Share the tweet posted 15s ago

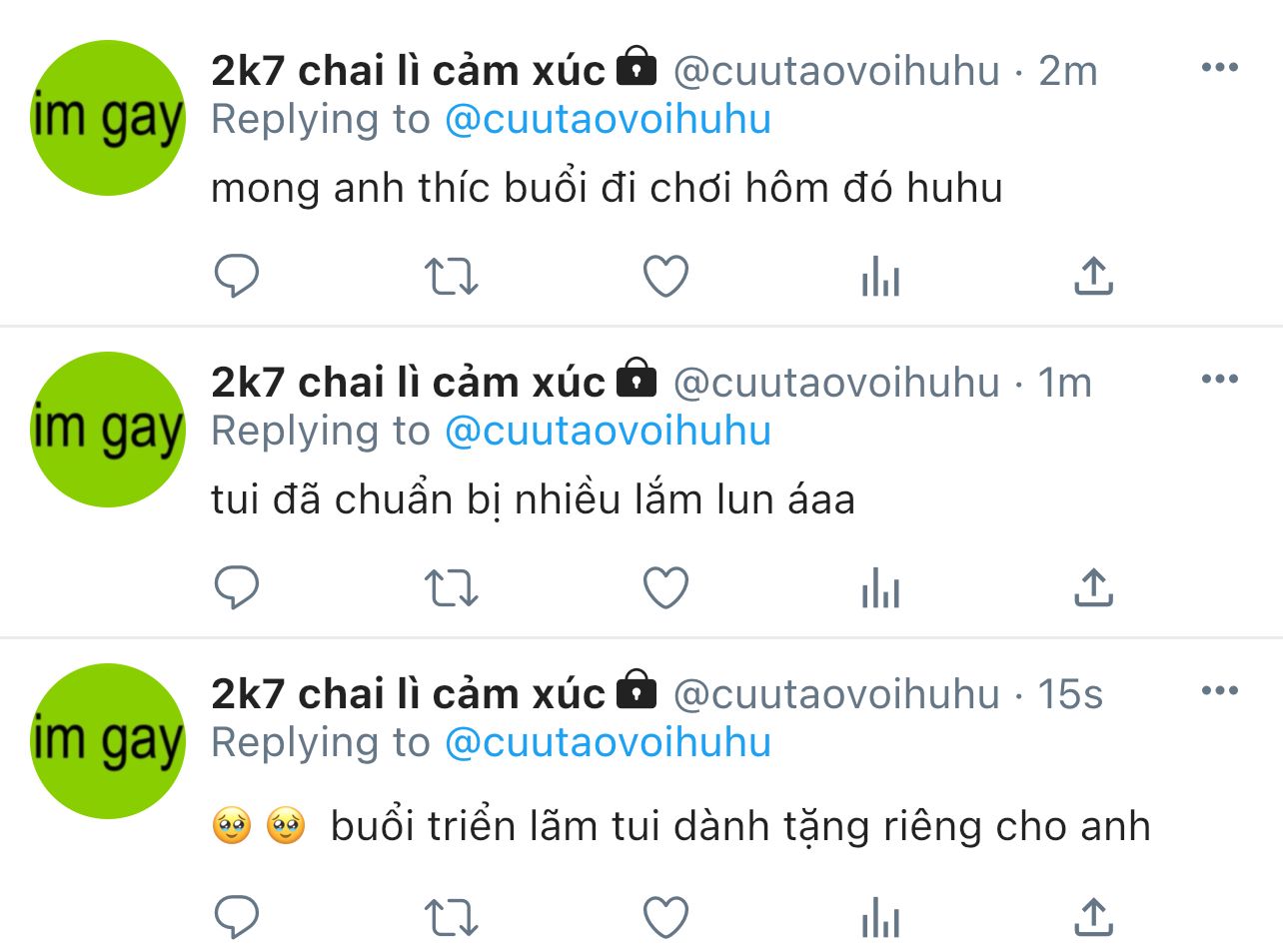click(x=1093, y=917)
